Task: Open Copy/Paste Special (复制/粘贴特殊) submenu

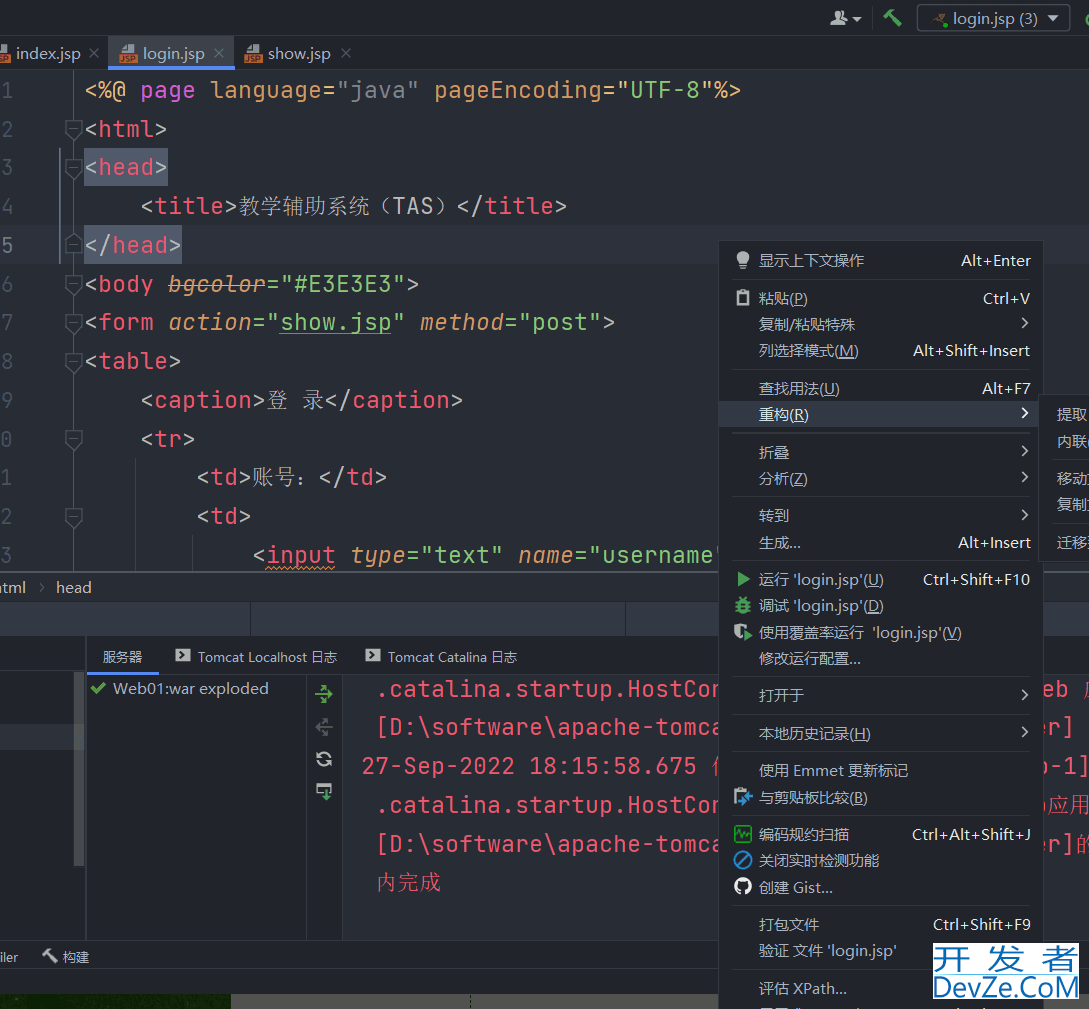Action: 881,324
